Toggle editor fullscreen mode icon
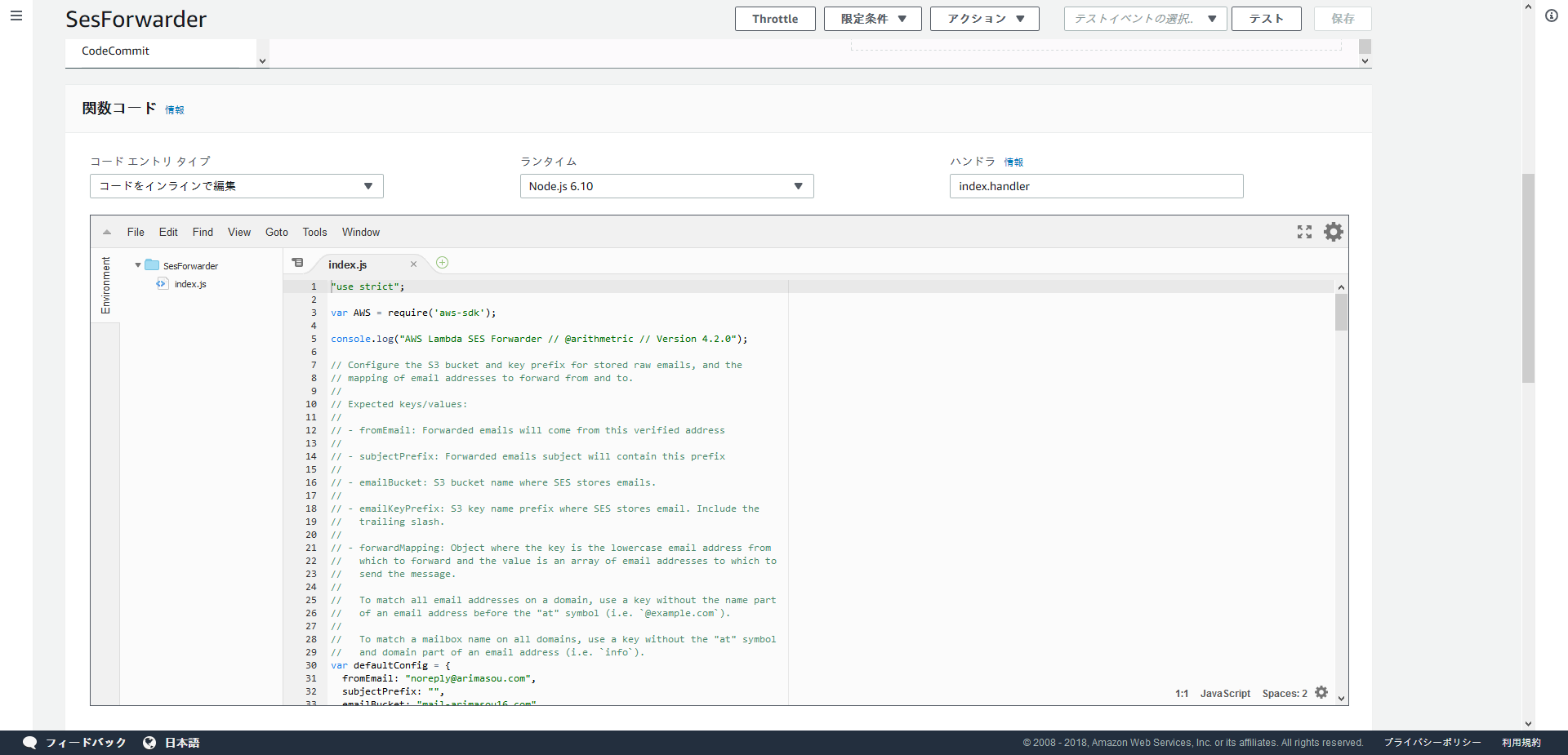The image size is (1568, 755). pyautogui.click(x=1304, y=232)
